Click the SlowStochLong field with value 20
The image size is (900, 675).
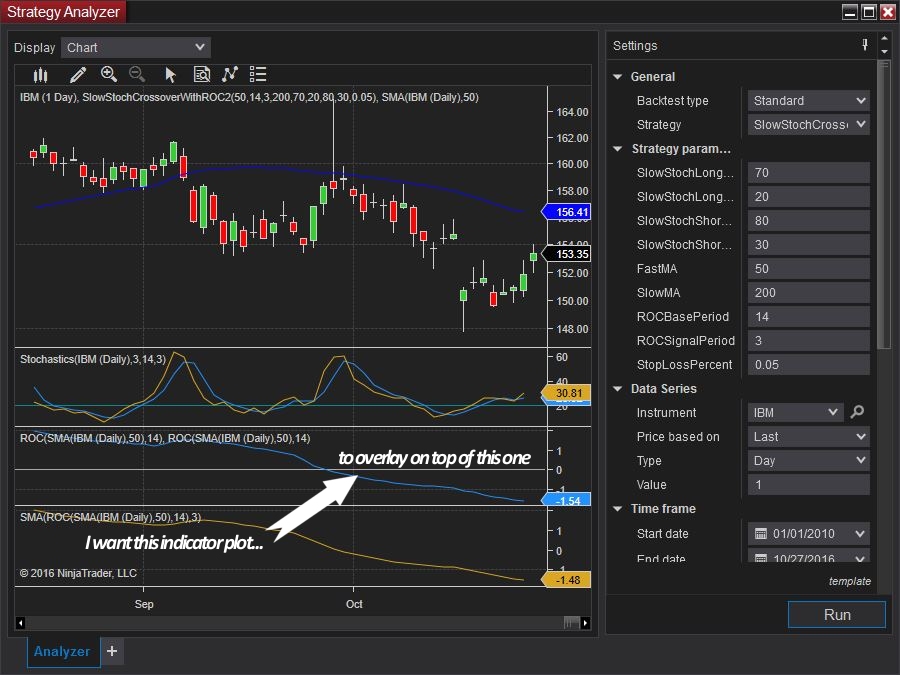tap(808, 197)
